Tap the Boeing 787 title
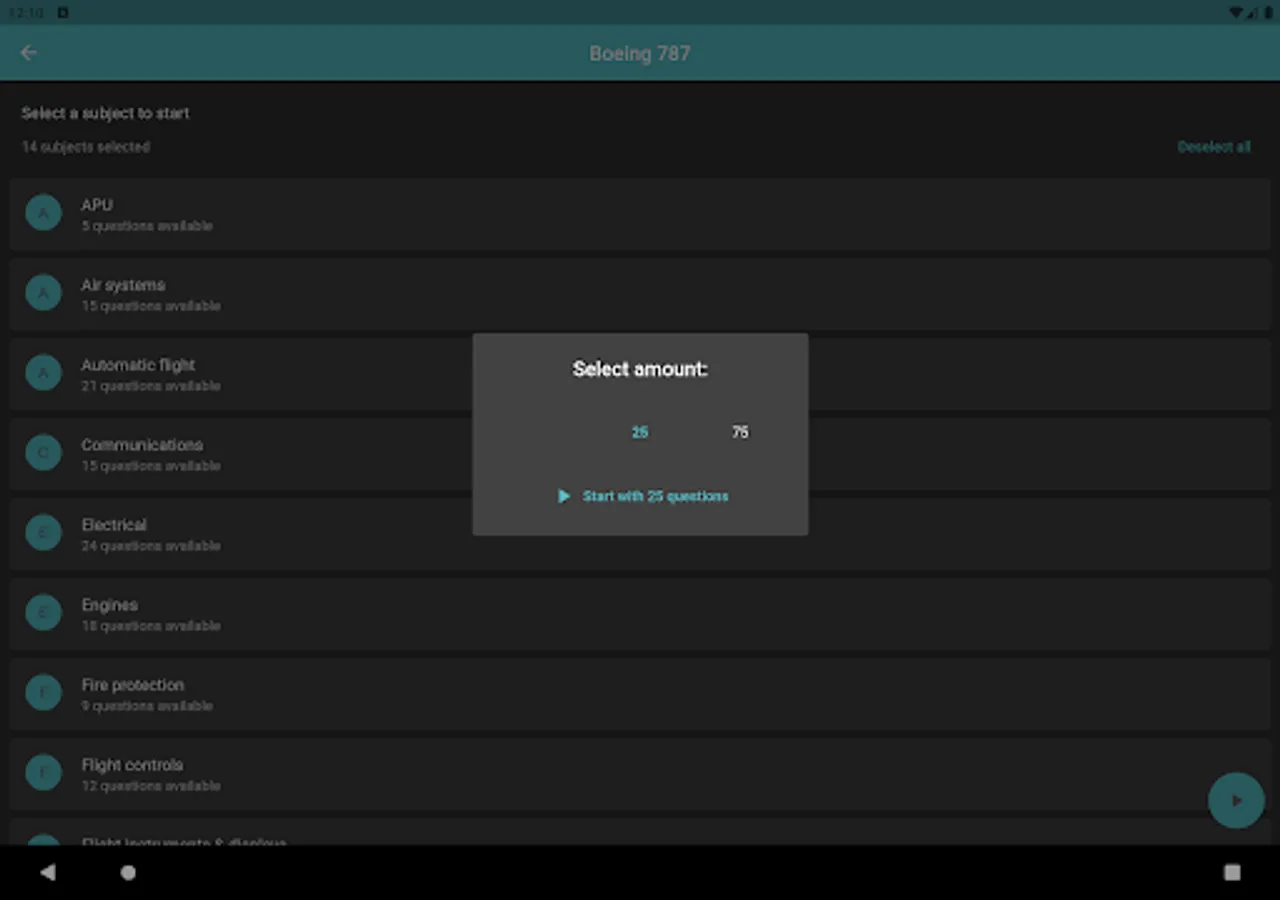 [640, 53]
